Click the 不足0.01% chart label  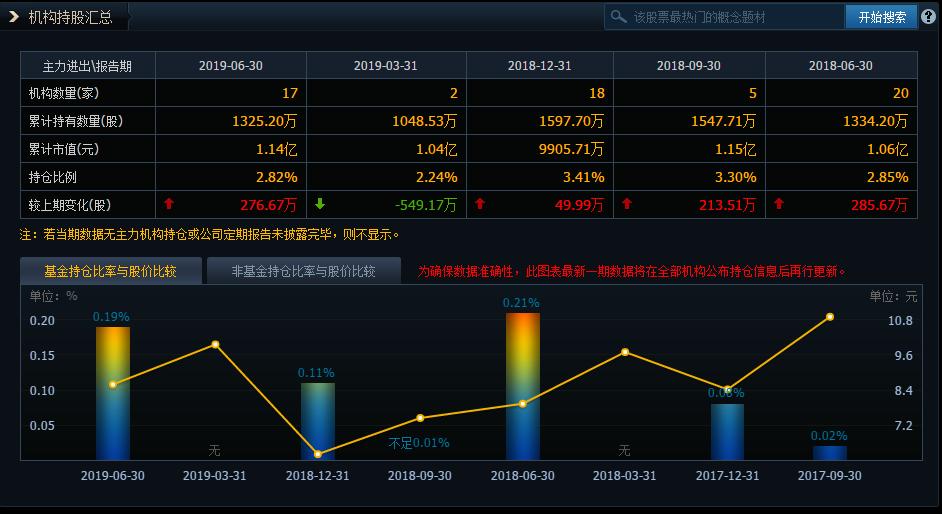(x=419, y=443)
